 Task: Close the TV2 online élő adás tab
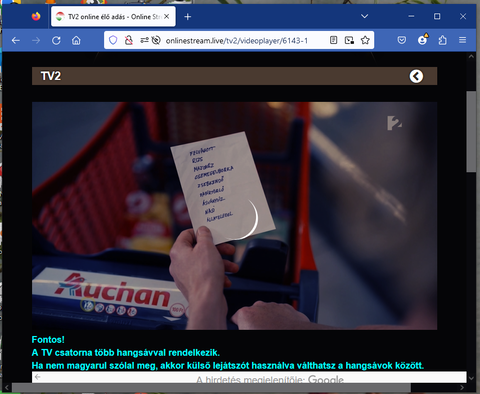[167, 16]
